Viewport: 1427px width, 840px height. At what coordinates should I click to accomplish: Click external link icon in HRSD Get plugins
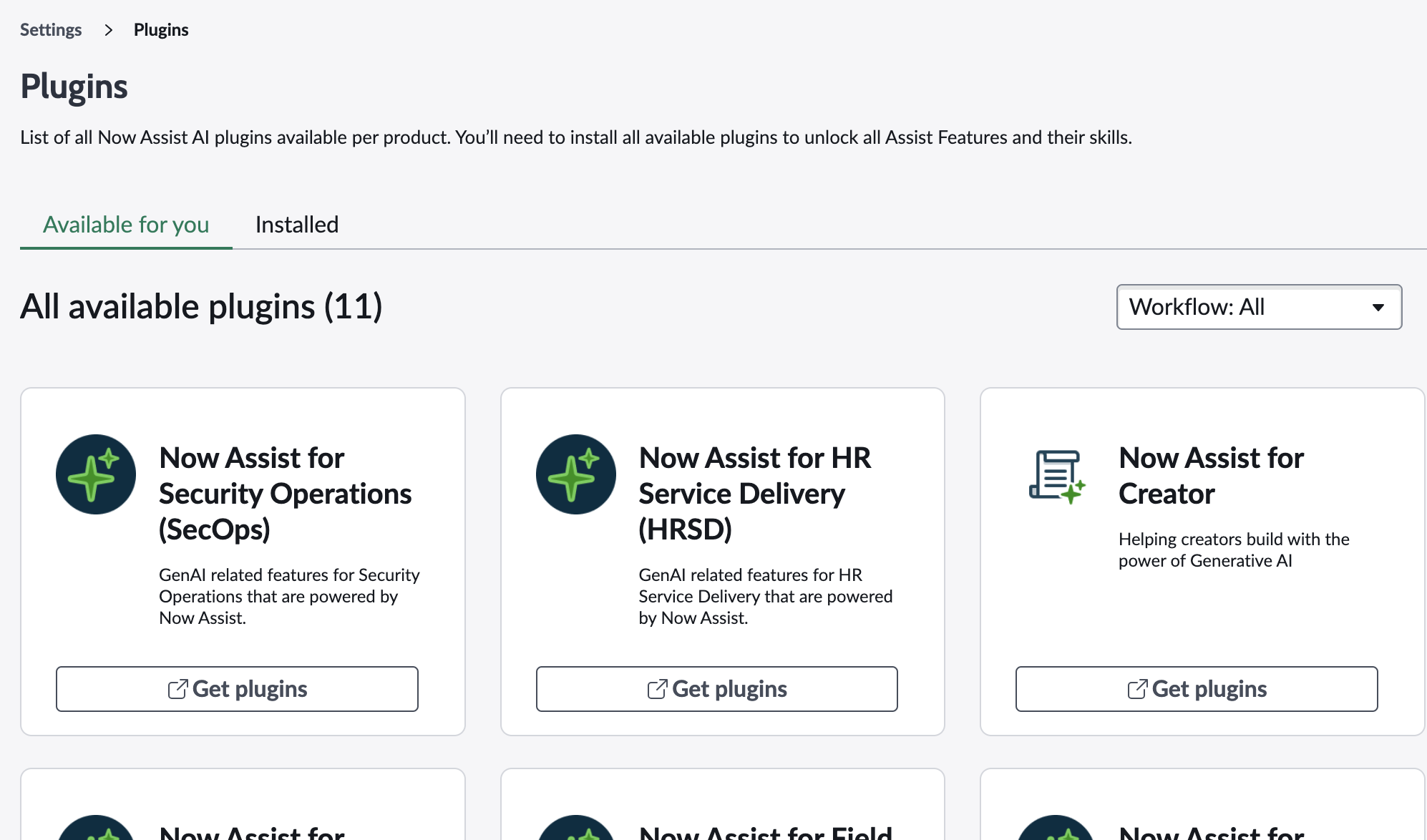point(657,689)
